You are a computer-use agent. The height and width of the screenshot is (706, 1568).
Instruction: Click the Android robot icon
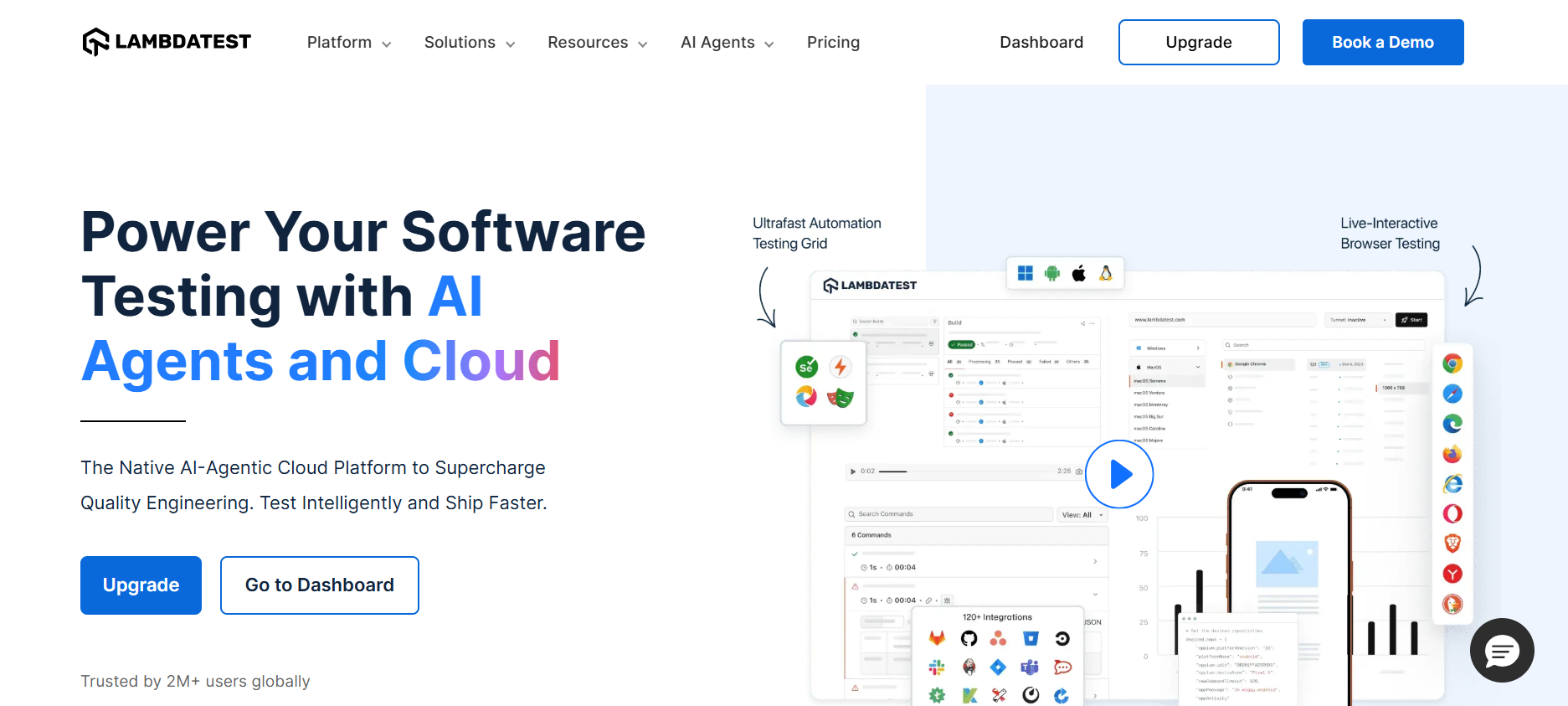tap(1052, 273)
